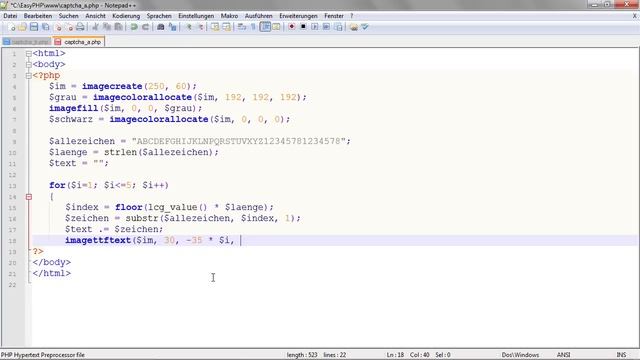Viewport: 640px width, 360px height.
Task: Click line number 9 in the margin
Action: click(x=14, y=142)
